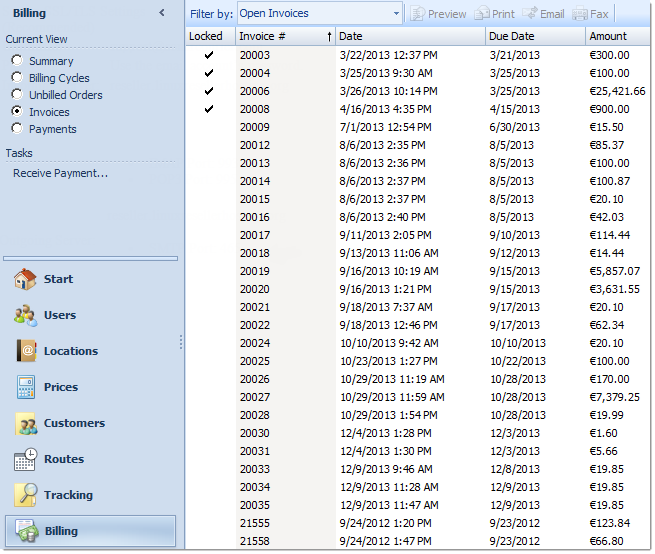Click the Print button label

[x=503, y=14]
